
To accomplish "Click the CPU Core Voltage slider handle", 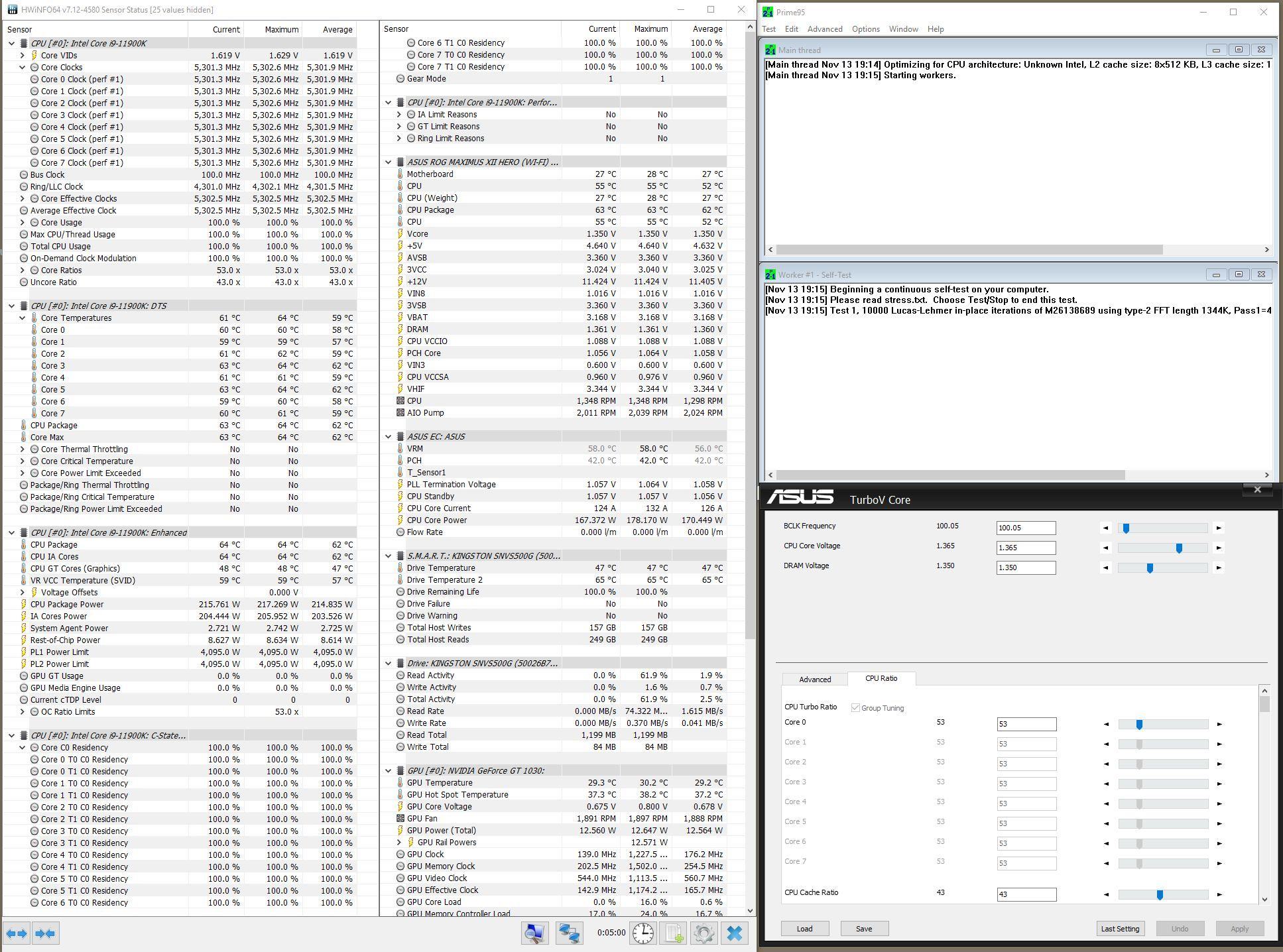I will pos(1179,548).
